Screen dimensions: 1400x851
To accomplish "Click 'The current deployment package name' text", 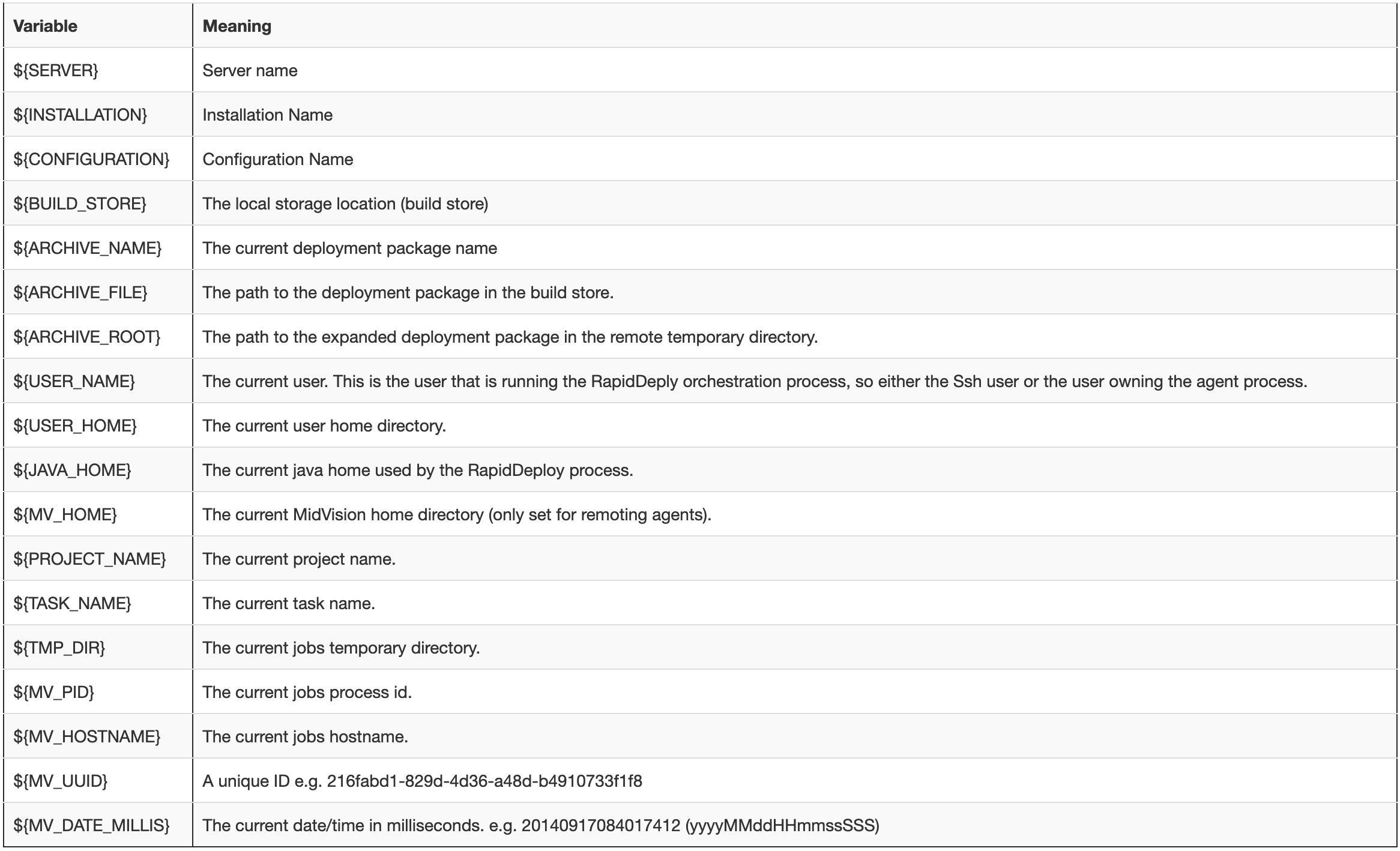I will click(x=349, y=248).
